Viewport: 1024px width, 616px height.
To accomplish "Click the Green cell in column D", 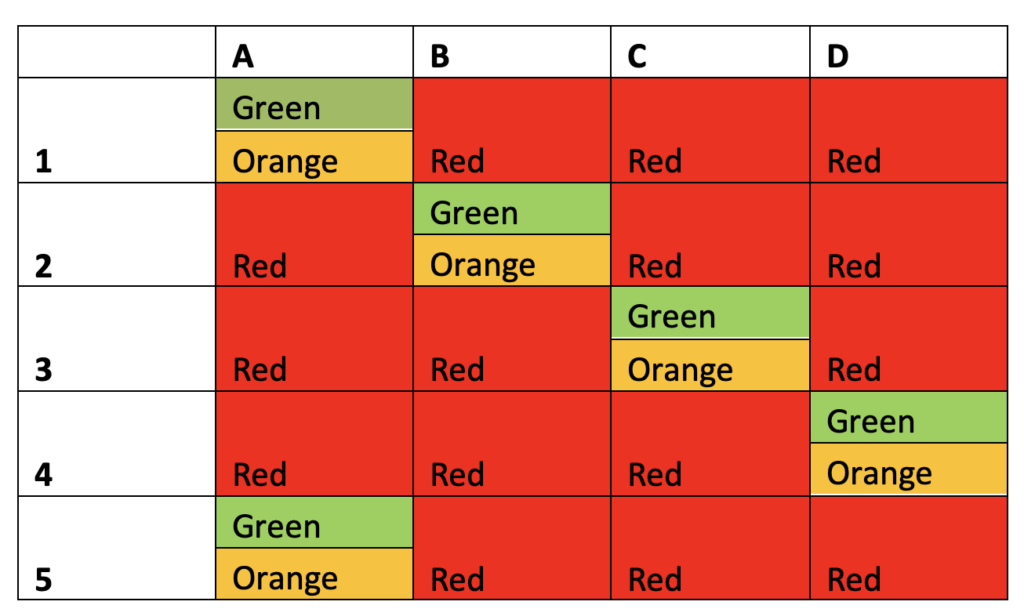I will point(908,418).
